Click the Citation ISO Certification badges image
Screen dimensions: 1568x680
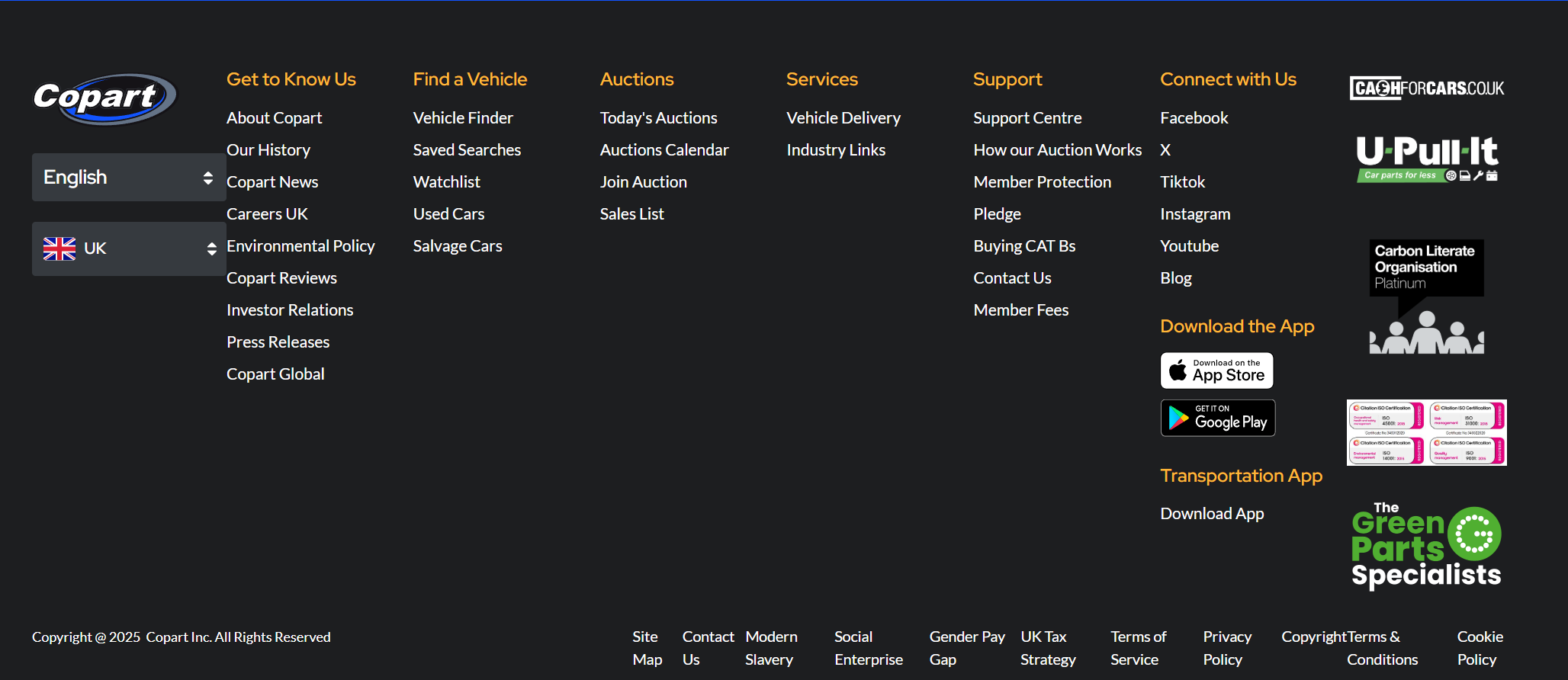point(1426,432)
